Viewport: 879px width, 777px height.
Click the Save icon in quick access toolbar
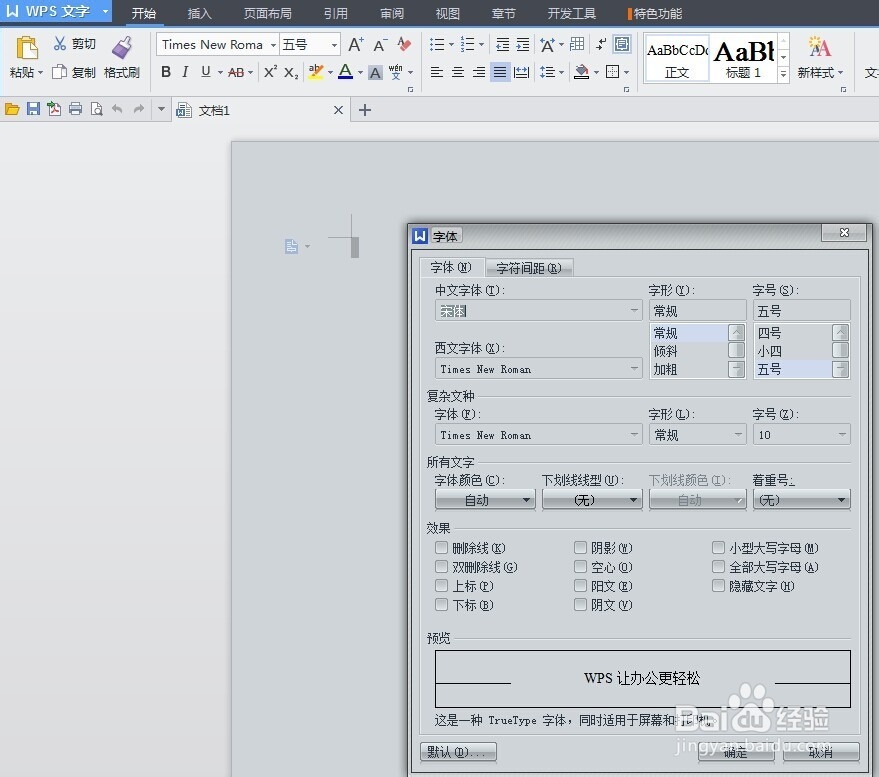coord(35,109)
